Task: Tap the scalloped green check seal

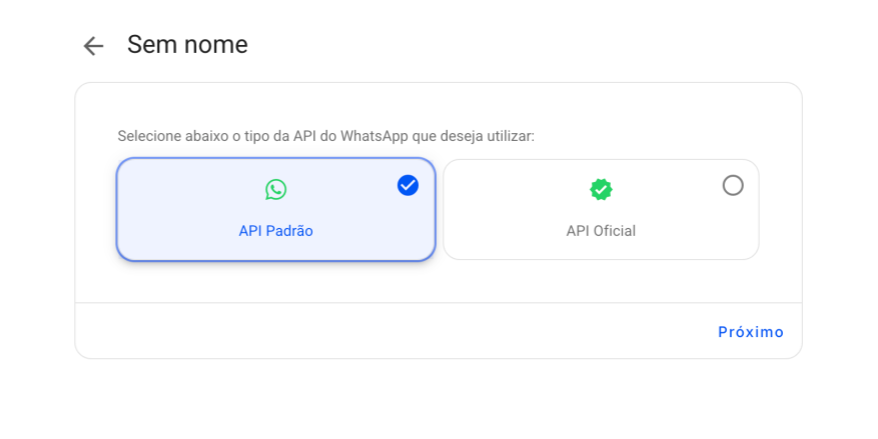Action: coord(601,190)
